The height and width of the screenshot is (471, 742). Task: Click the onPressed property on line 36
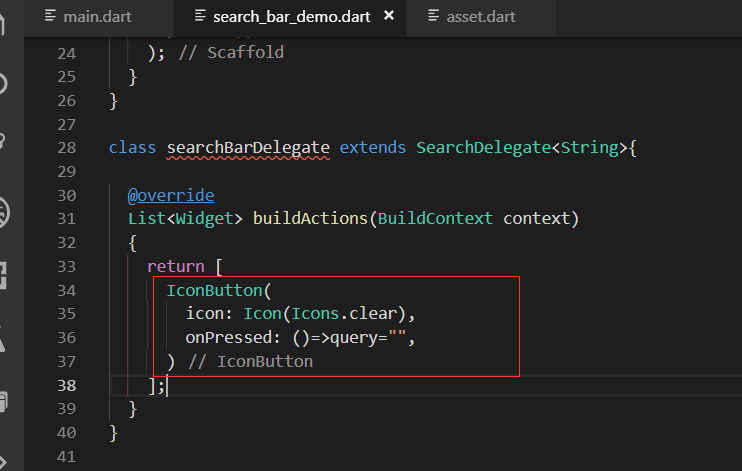229,338
